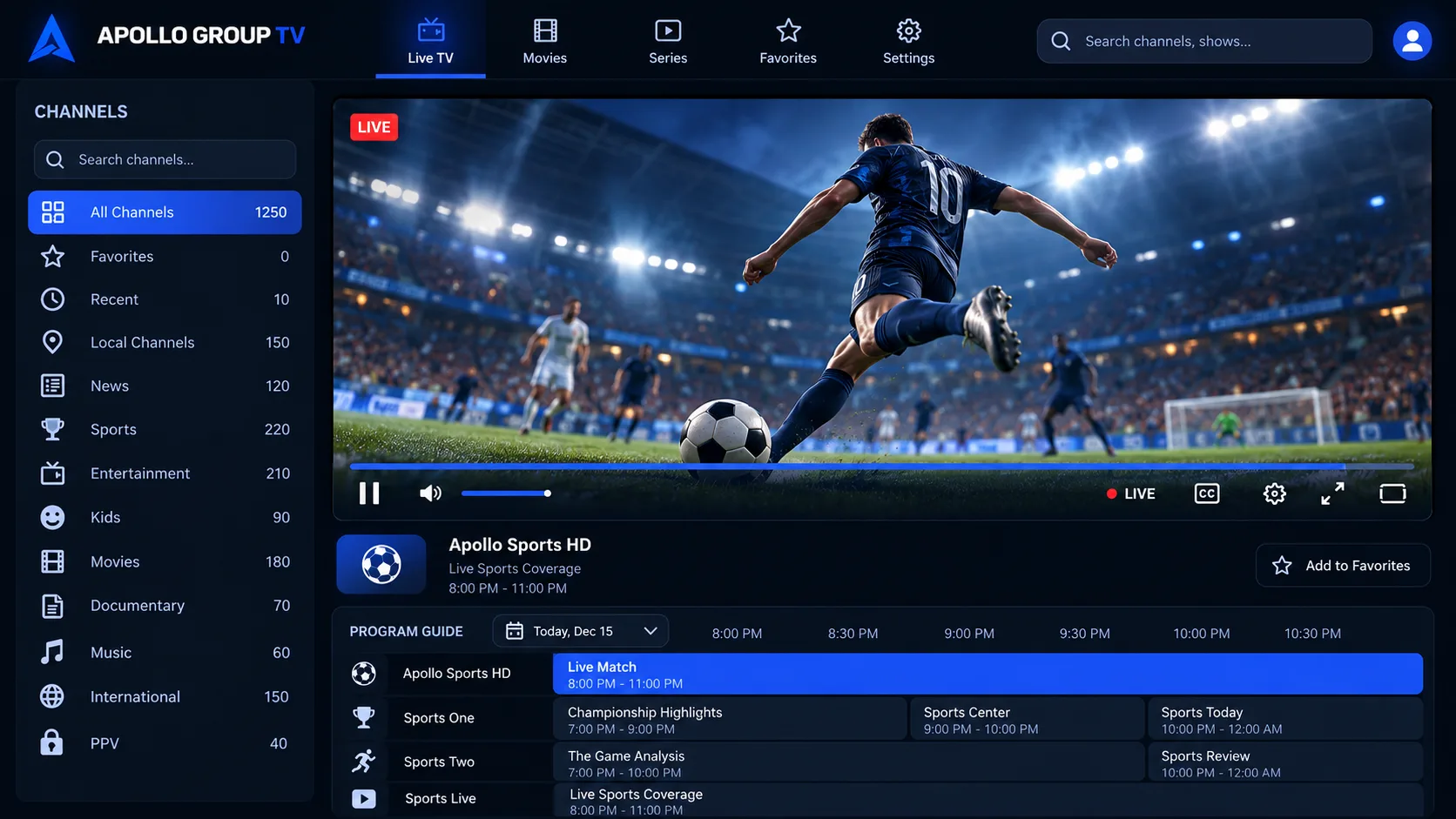The width and height of the screenshot is (1456, 819).
Task: Select Sports Two channel name
Action: point(439,762)
